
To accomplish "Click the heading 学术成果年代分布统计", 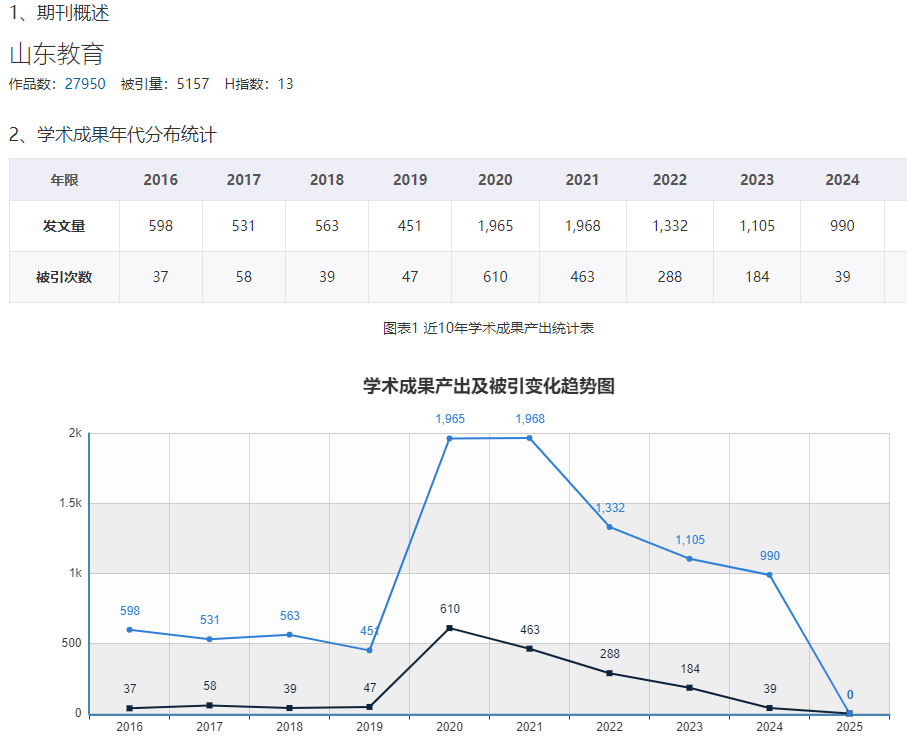I will (x=113, y=134).
